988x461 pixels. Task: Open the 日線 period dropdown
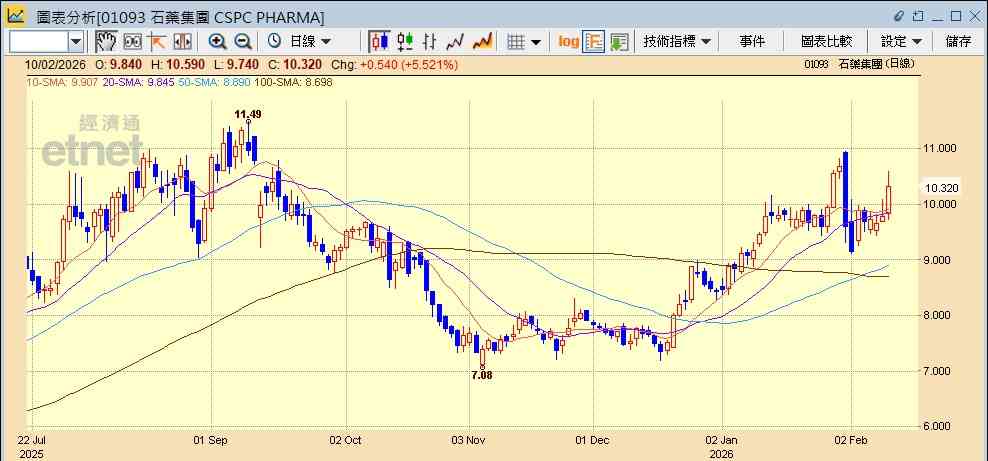pos(301,42)
